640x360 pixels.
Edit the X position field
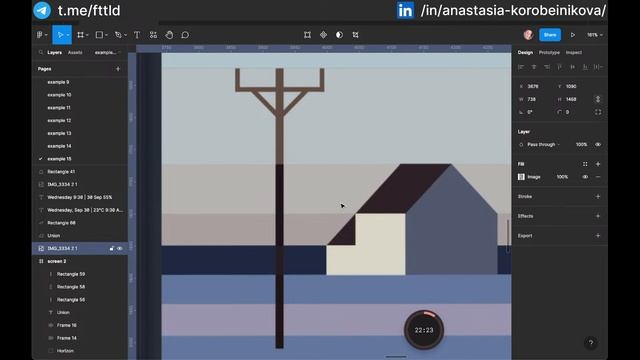[x=534, y=87]
